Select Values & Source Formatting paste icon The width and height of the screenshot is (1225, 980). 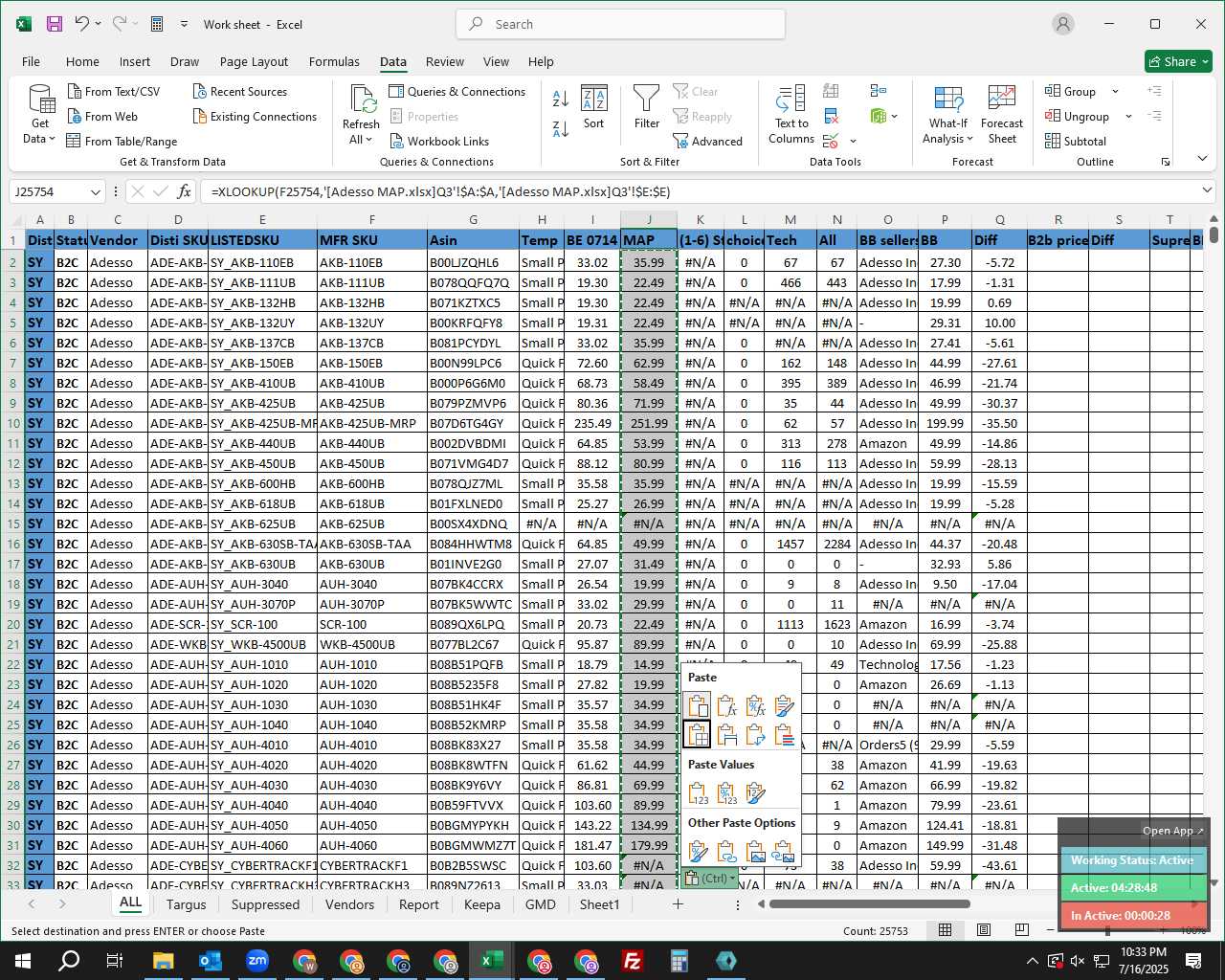(755, 793)
